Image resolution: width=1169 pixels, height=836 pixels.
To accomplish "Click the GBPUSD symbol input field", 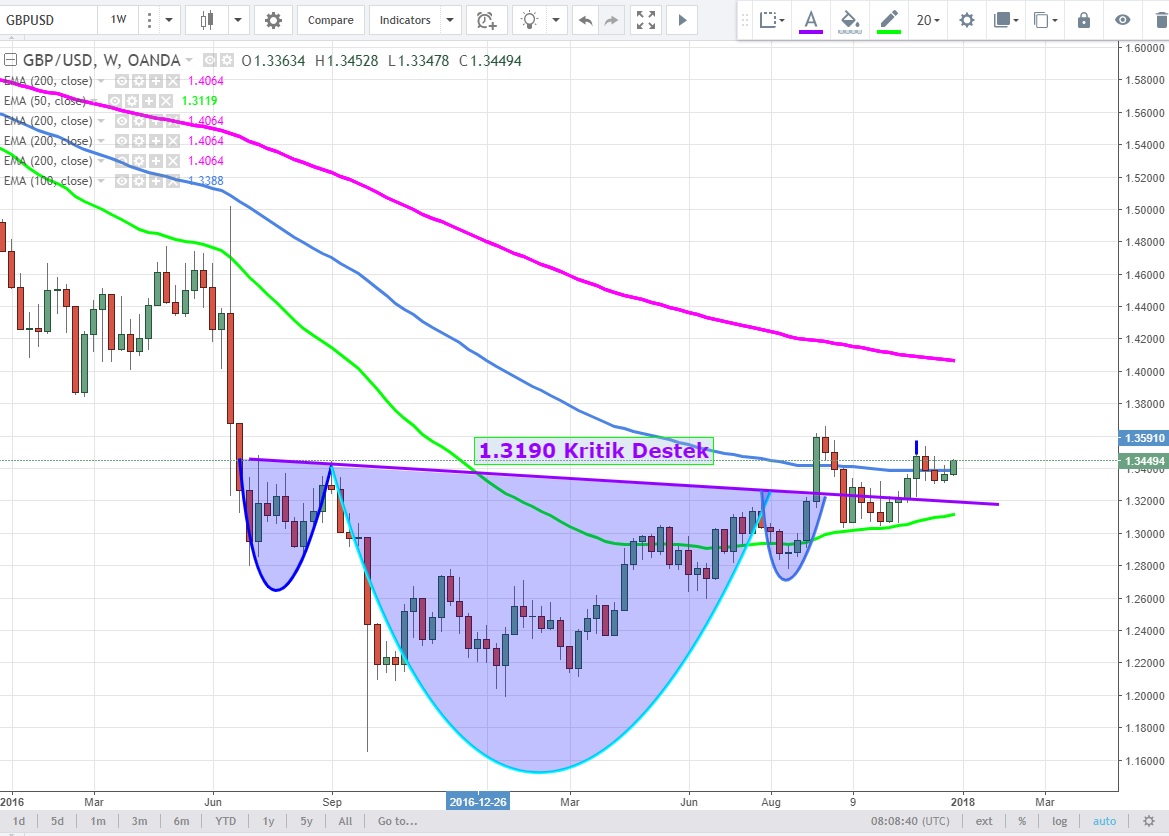I will pyautogui.click(x=48, y=20).
